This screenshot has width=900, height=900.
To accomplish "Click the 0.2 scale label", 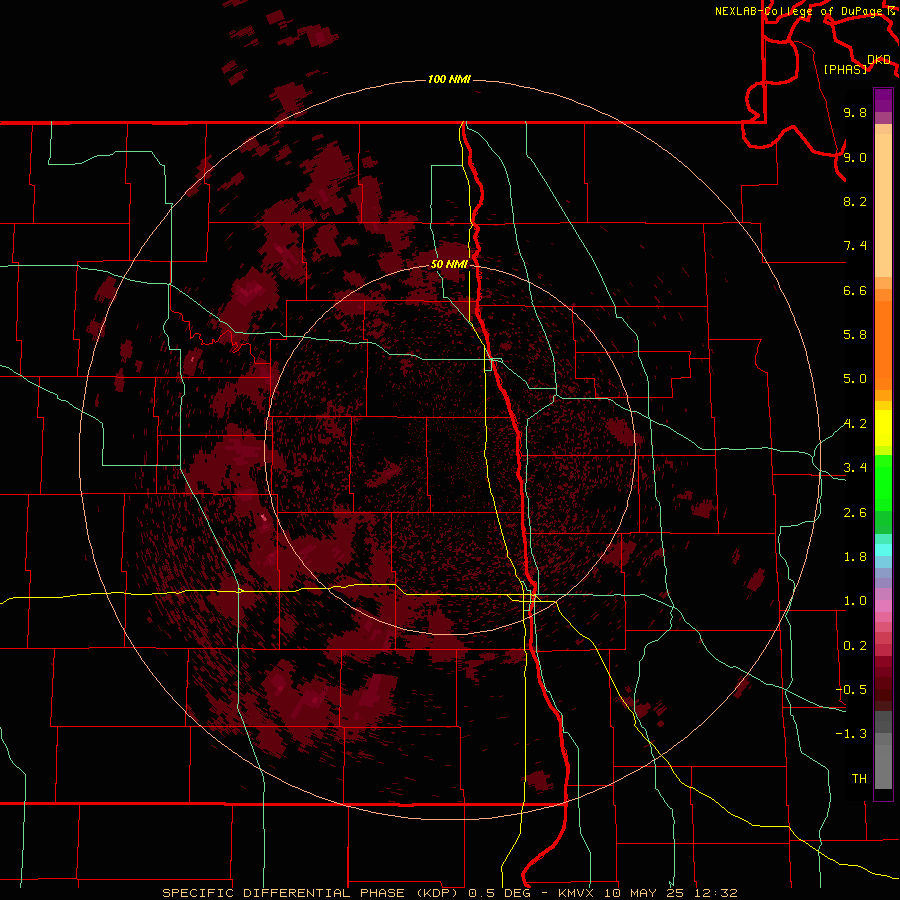I will pos(855,646).
